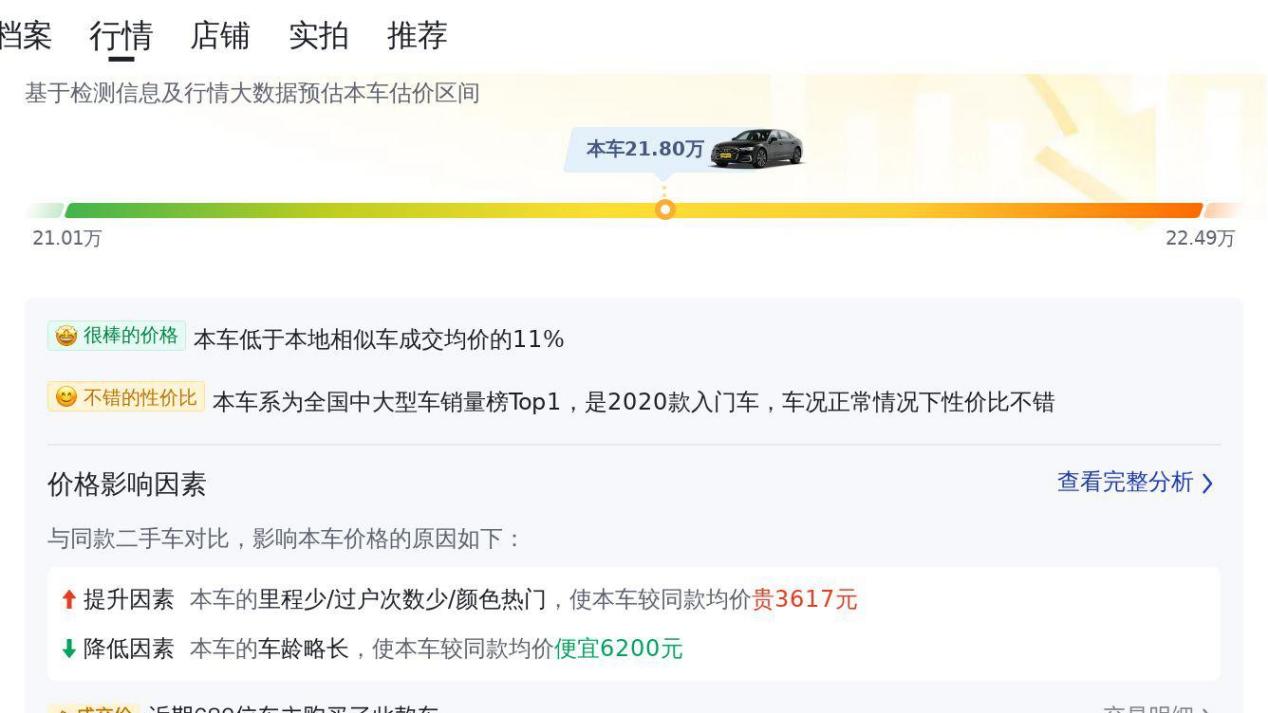Expand full analysis via the chevron arrow
This screenshot has width=1268, height=713.
click(x=1207, y=484)
